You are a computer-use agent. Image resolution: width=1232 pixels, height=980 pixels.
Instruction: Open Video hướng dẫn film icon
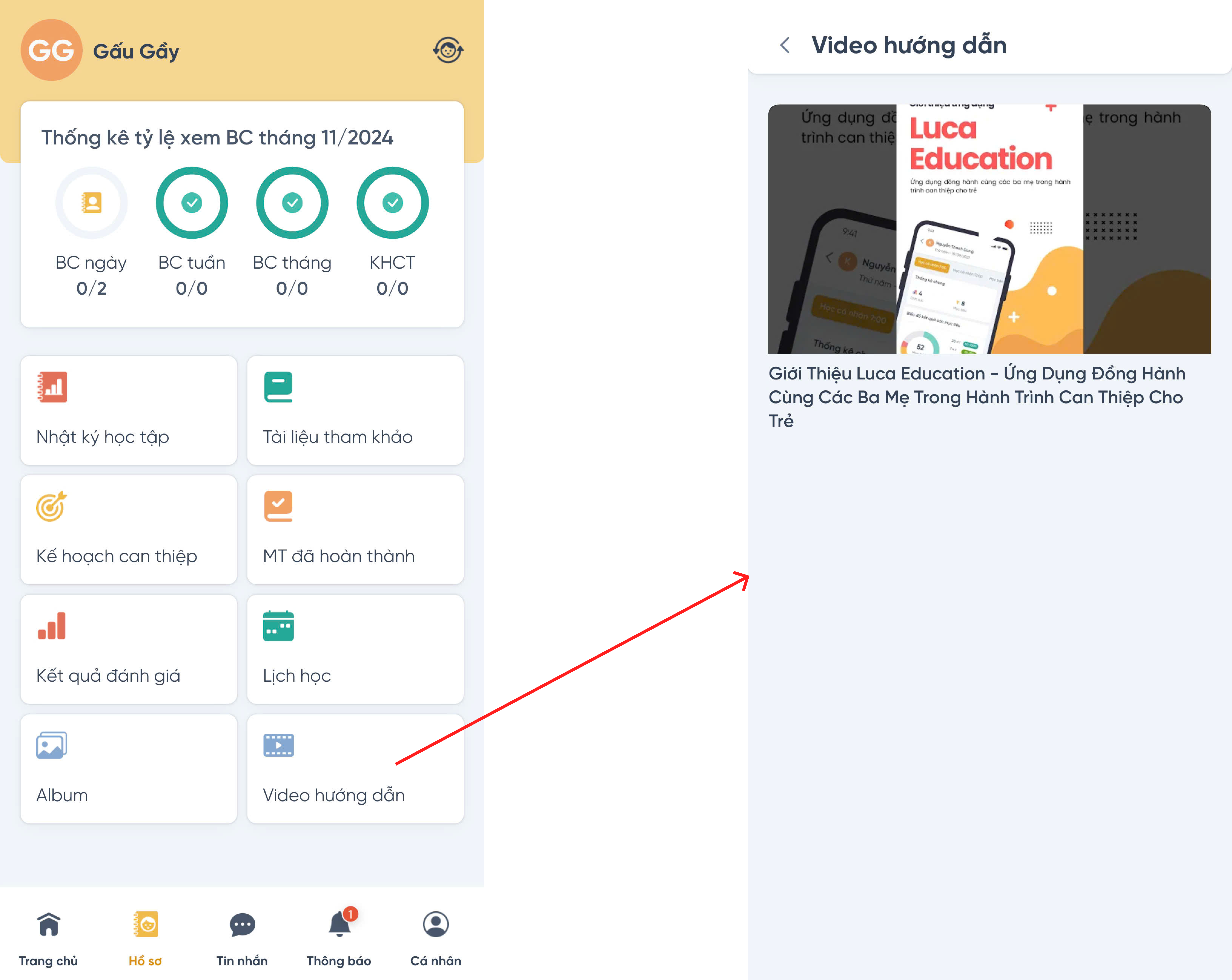tap(278, 745)
